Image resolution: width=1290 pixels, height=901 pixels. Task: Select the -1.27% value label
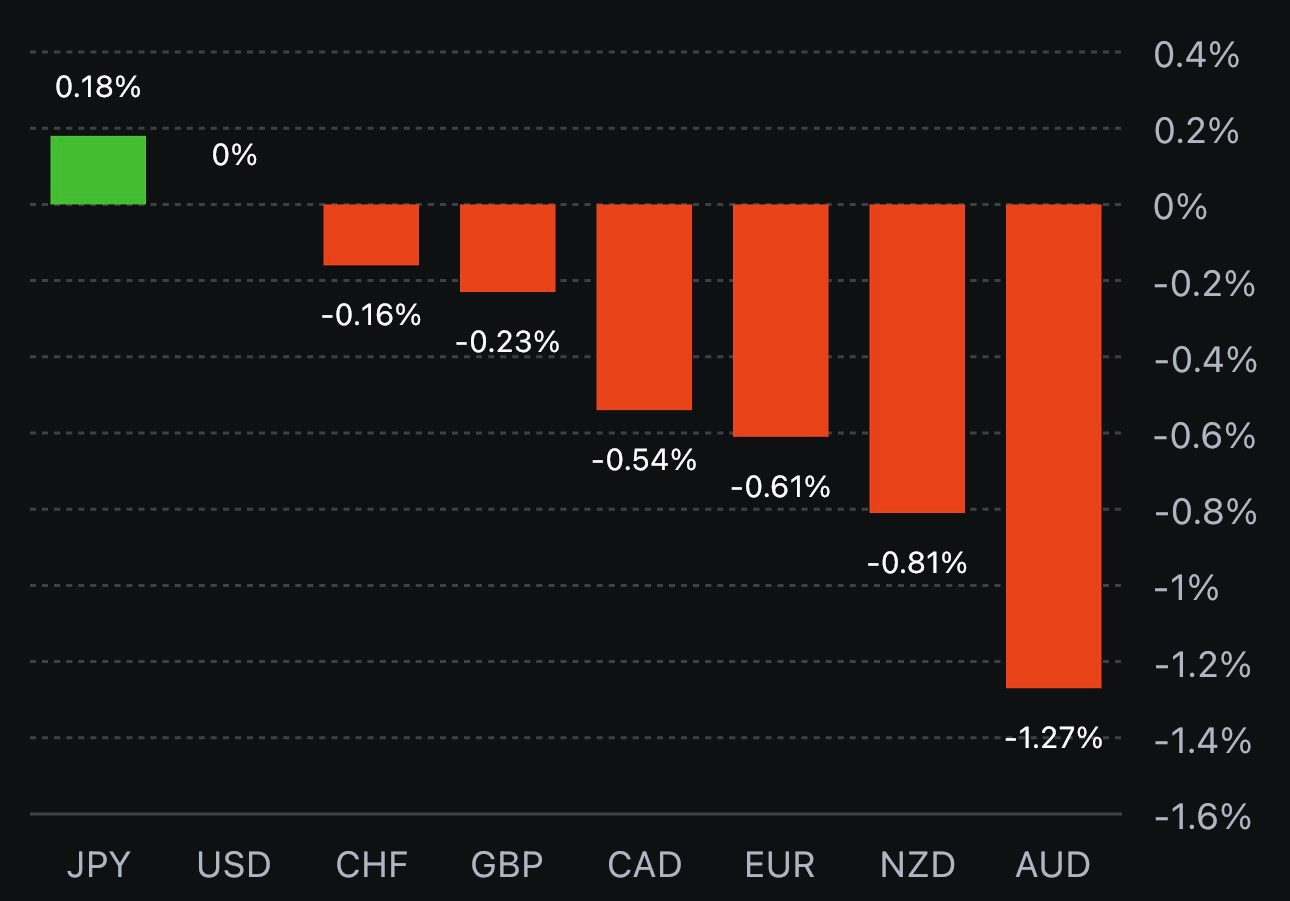click(x=1053, y=738)
